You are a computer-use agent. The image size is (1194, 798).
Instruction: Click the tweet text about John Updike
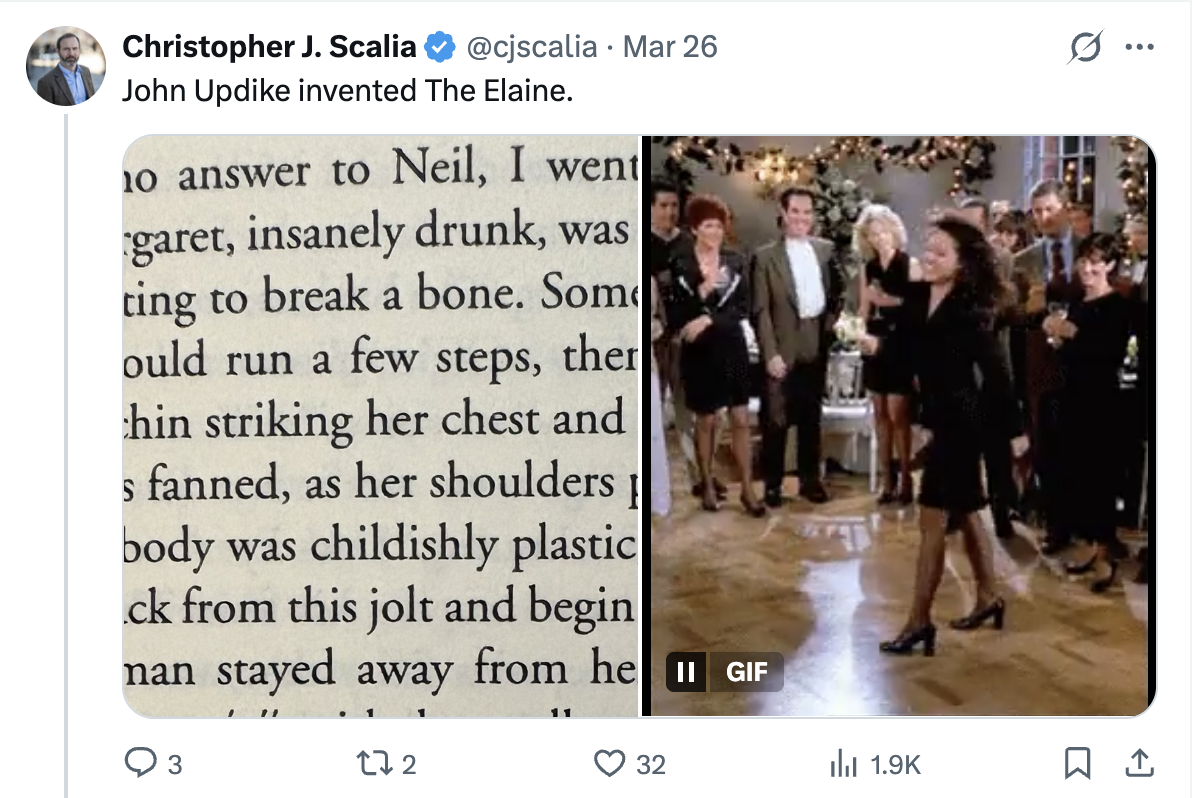[x=347, y=90]
